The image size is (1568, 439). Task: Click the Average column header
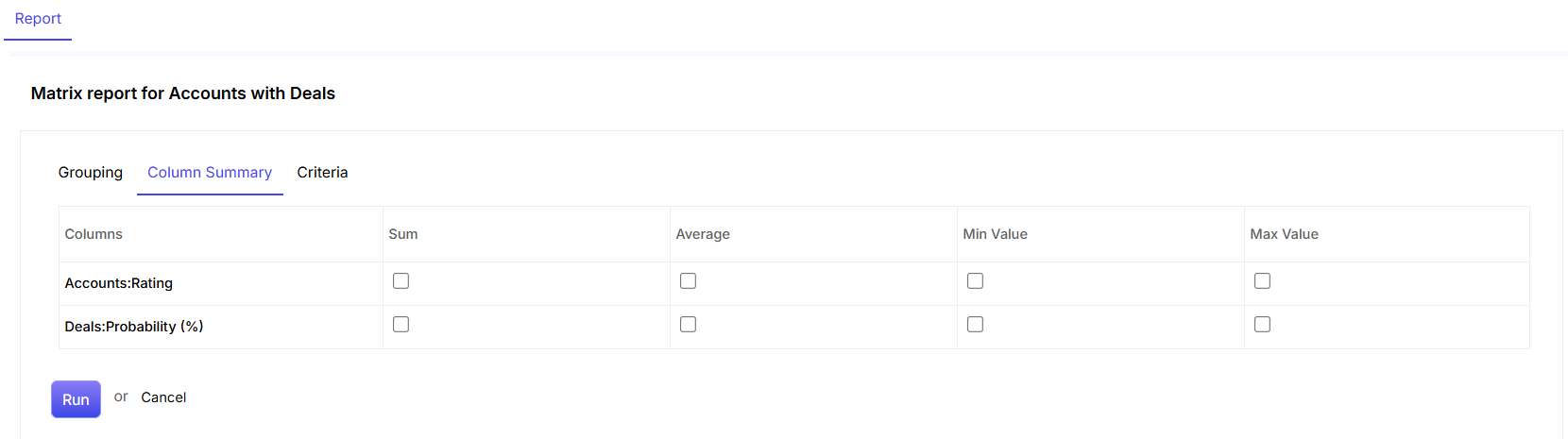[703, 234]
